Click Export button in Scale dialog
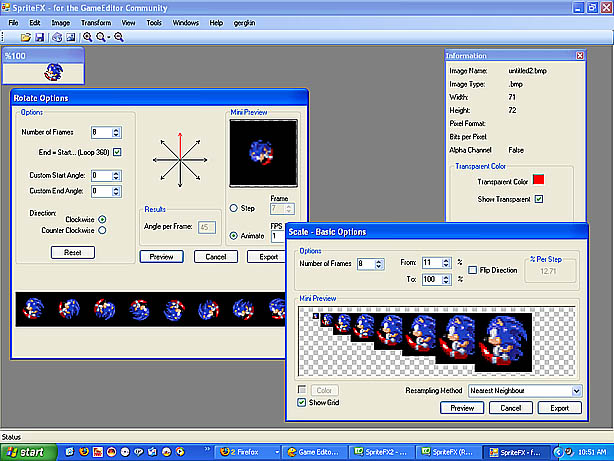 560,408
